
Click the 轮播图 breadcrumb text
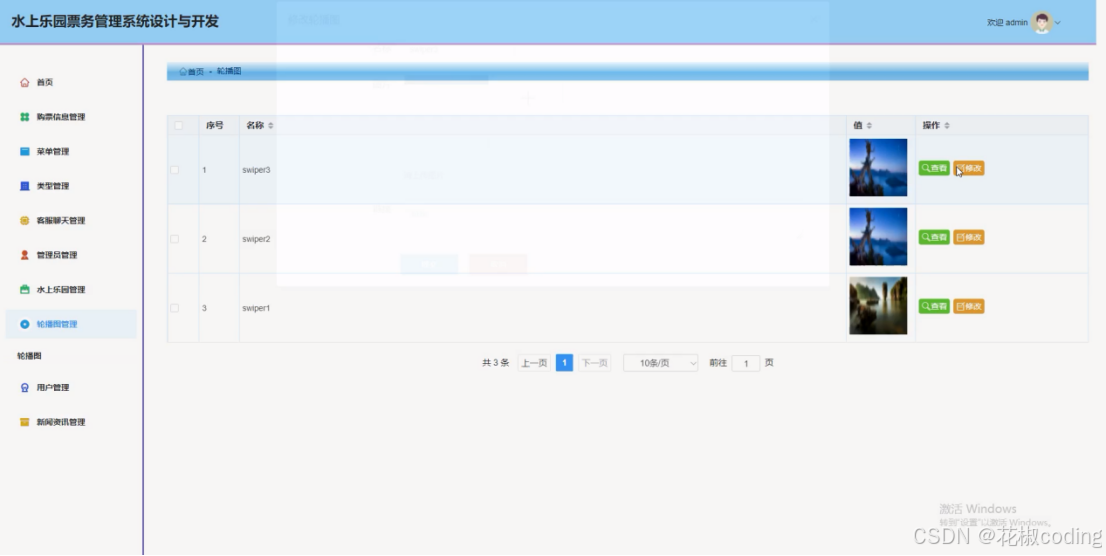tap(229, 72)
